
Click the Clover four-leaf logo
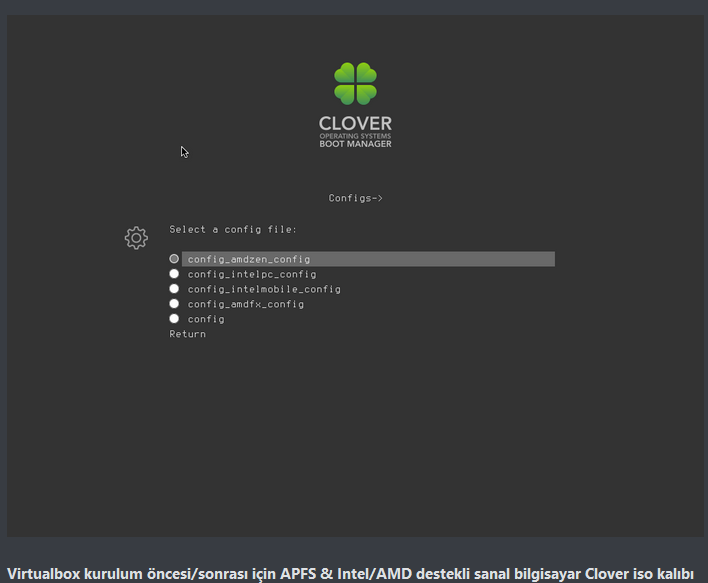[x=355, y=84]
